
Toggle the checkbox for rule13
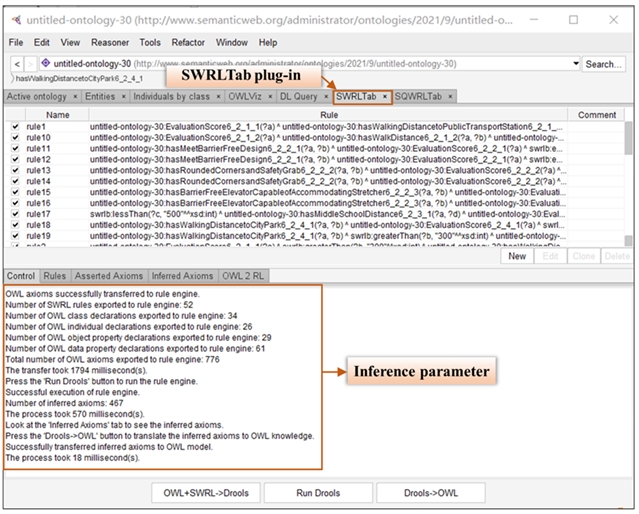(14, 170)
